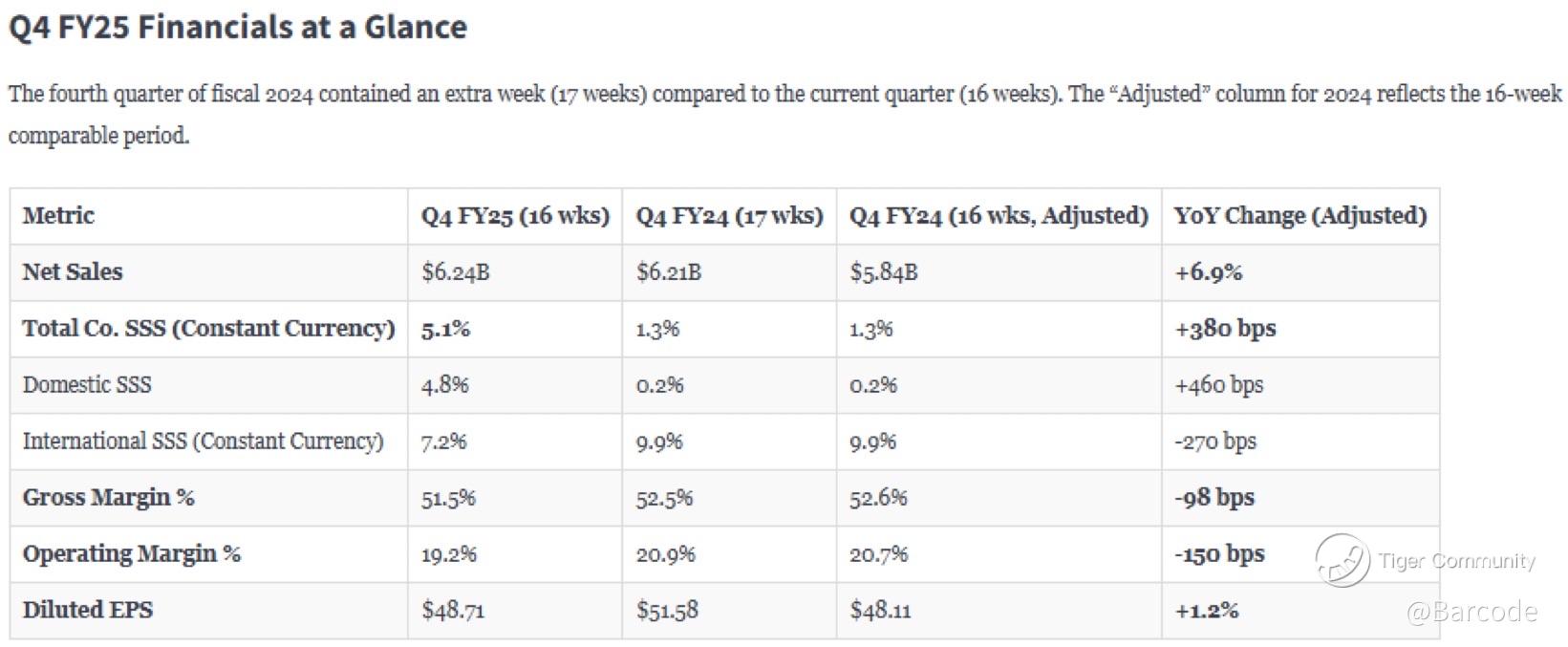Click the Q4 FY24 (17 wks) header
This screenshot has height=647, width=1568.
tap(729, 216)
